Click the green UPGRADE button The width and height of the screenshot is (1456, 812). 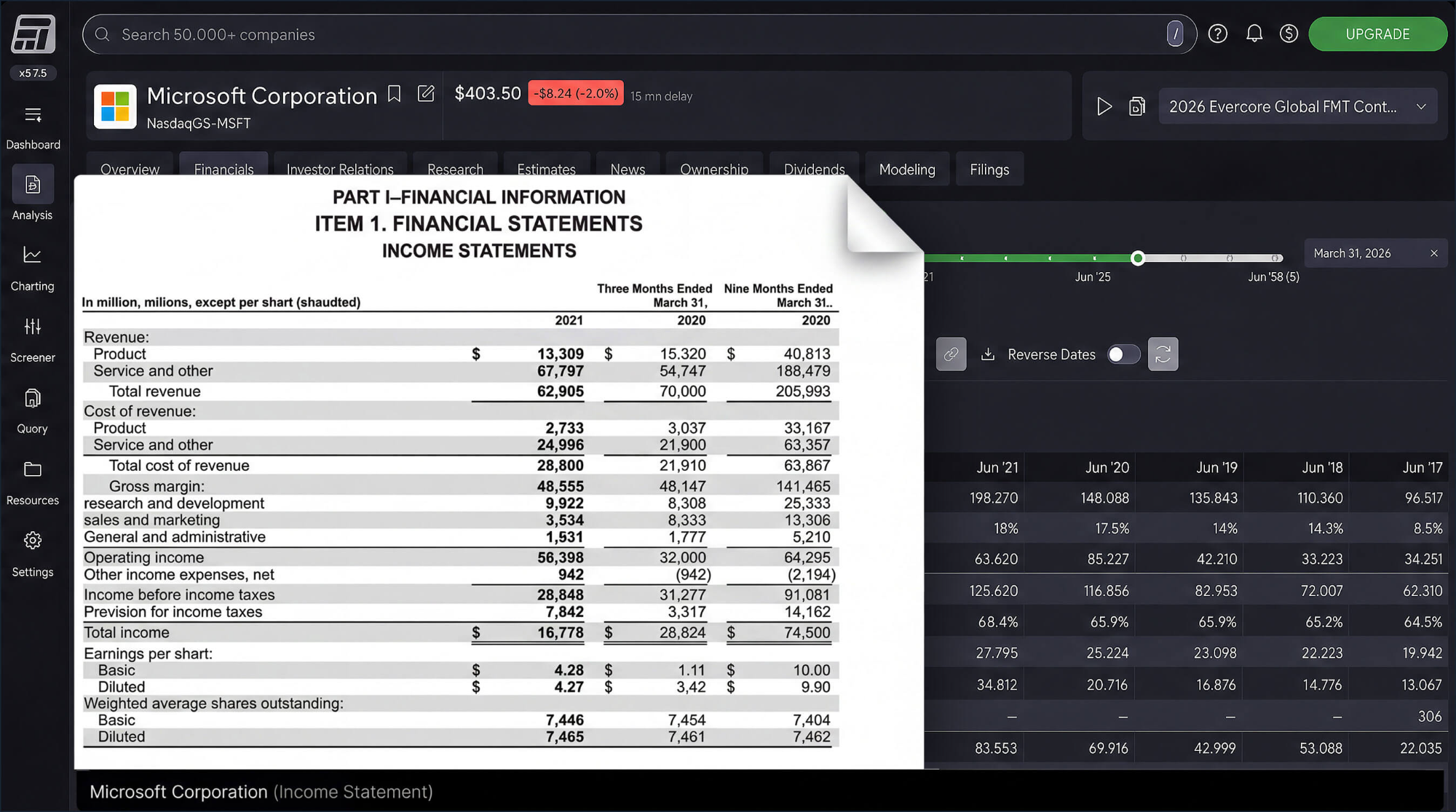pyautogui.click(x=1377, y=34)
